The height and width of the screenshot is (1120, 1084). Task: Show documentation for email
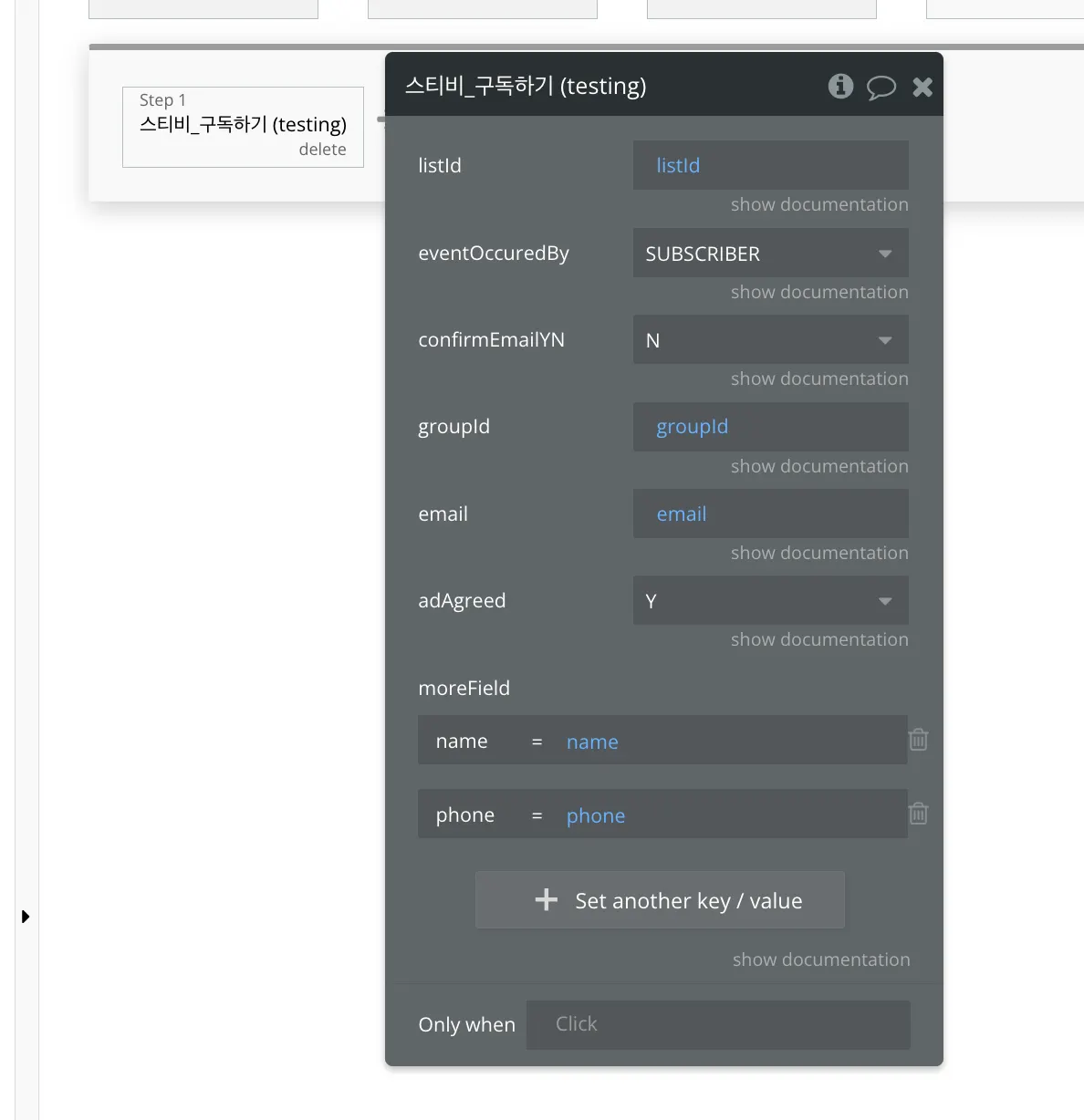coord(819,553)
